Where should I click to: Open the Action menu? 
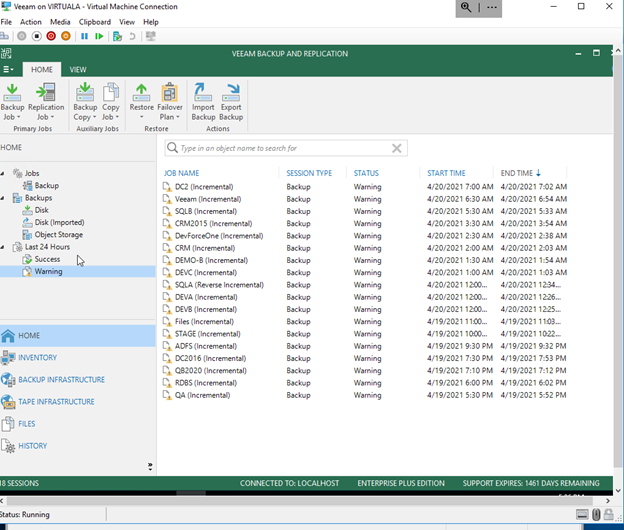click(31, 22)
